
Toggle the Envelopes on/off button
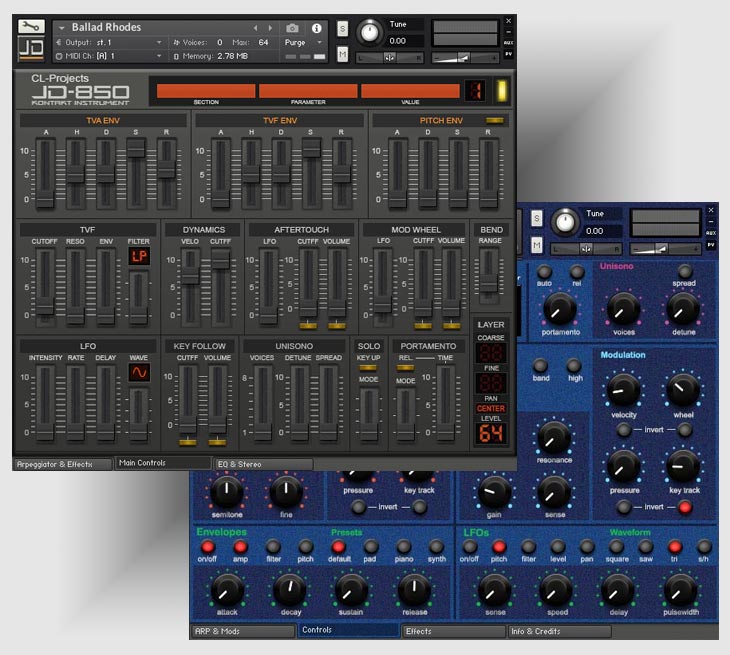(208, 547)
